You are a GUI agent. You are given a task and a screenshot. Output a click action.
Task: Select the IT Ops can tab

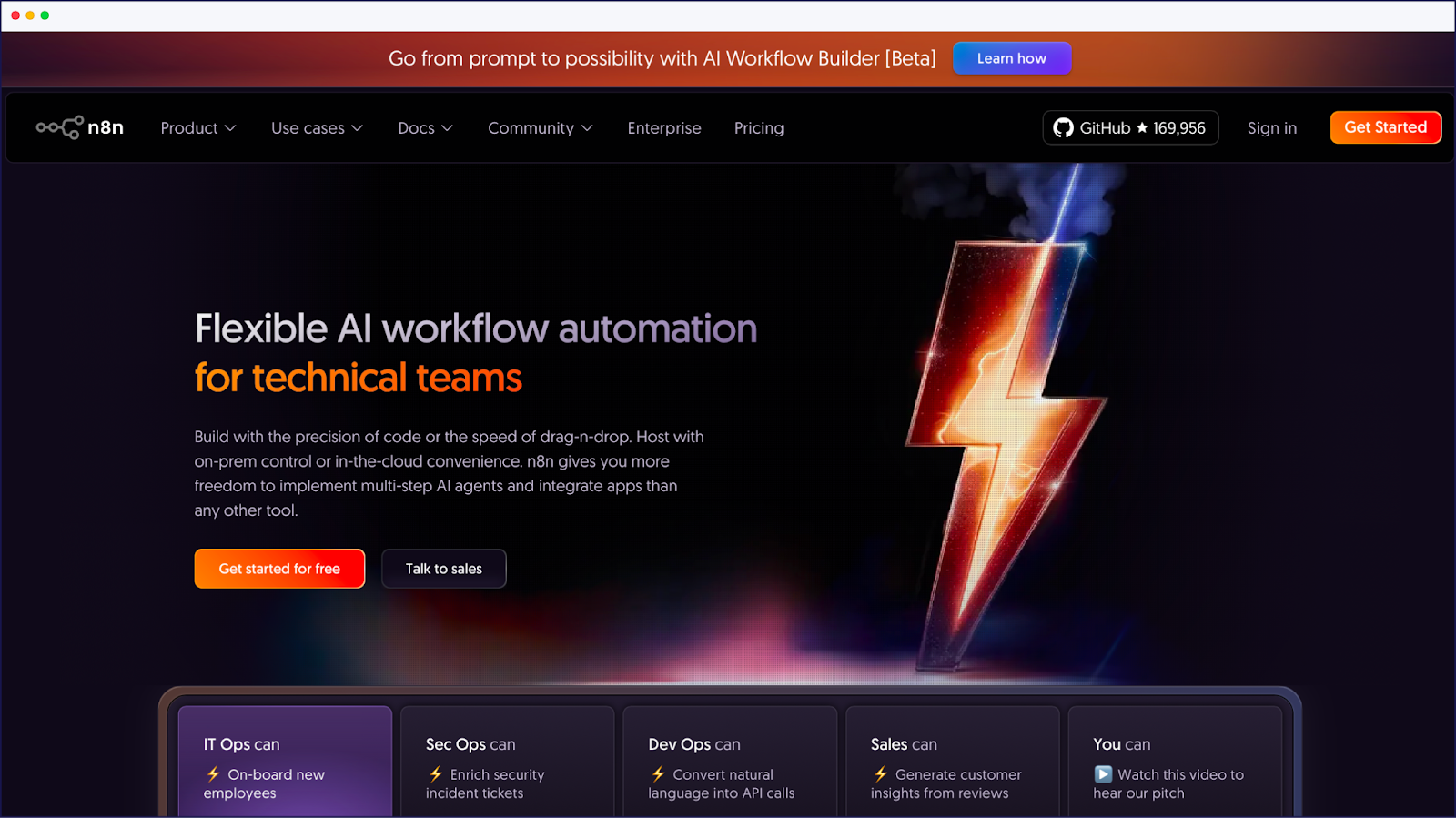285,762
